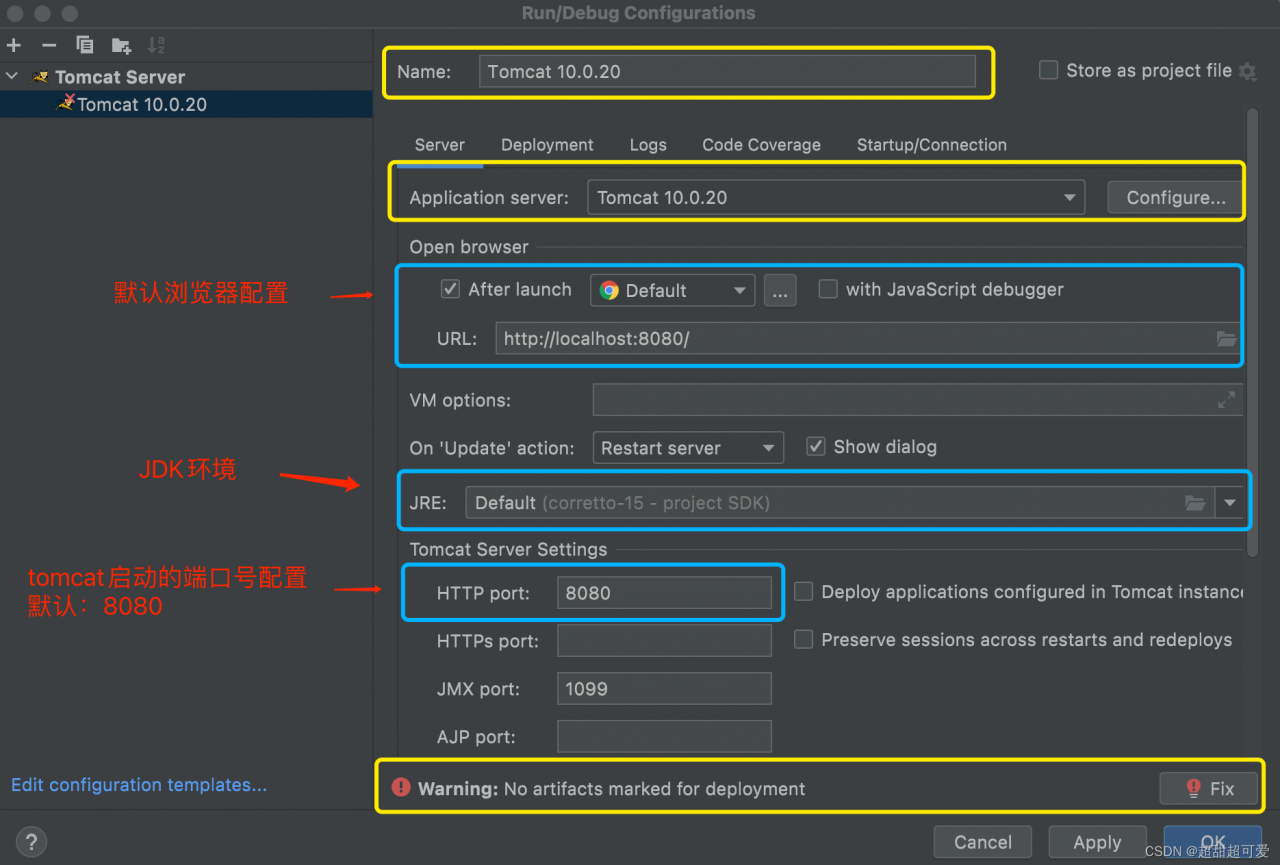1280x865 pixels.
Task: Switch to Code Coverage tab
Action: pos(761,145)
